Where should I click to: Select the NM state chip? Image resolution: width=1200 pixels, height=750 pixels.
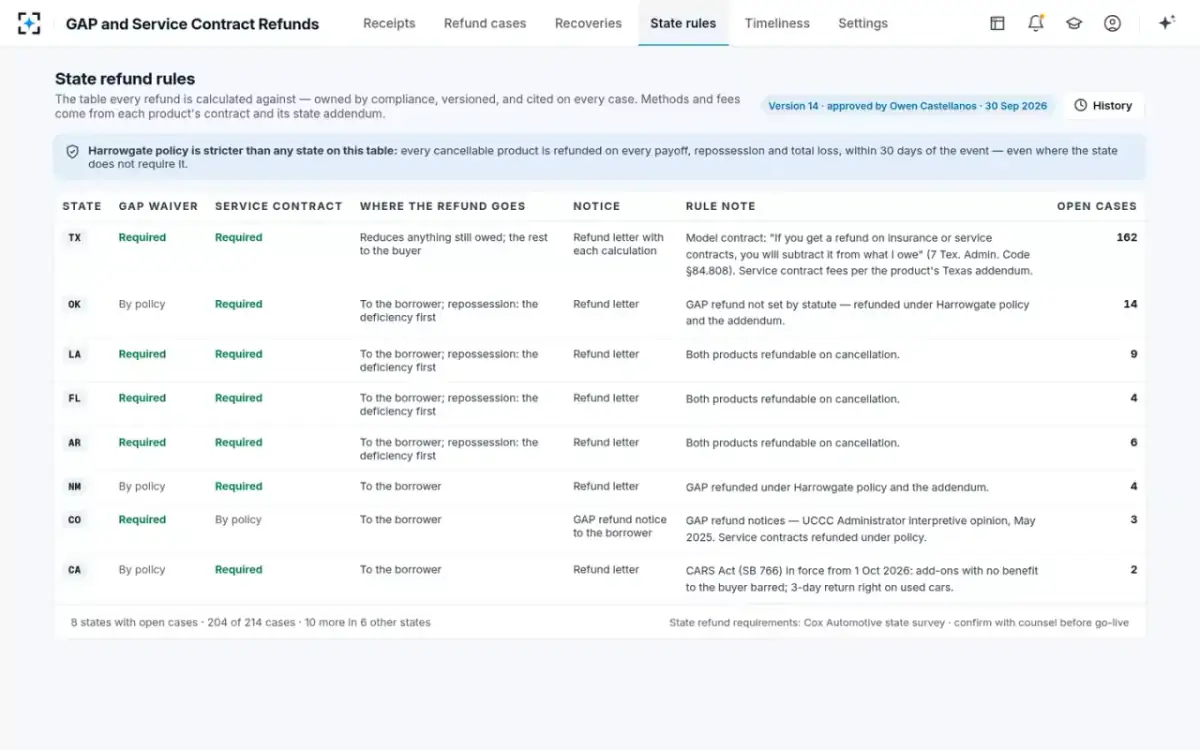[75, 486]
